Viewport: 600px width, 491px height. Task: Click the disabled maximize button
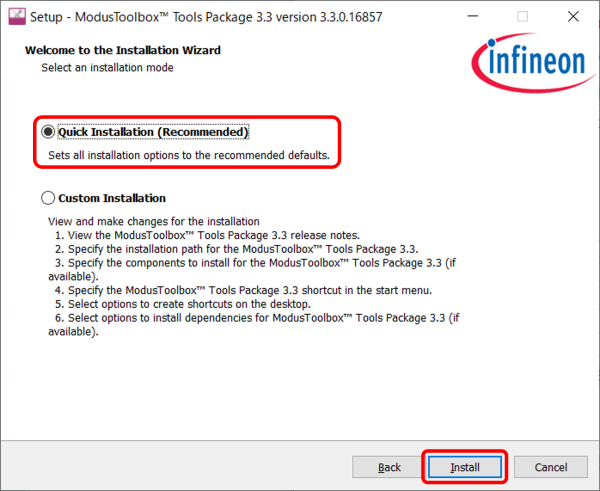[x=523, y=16]
